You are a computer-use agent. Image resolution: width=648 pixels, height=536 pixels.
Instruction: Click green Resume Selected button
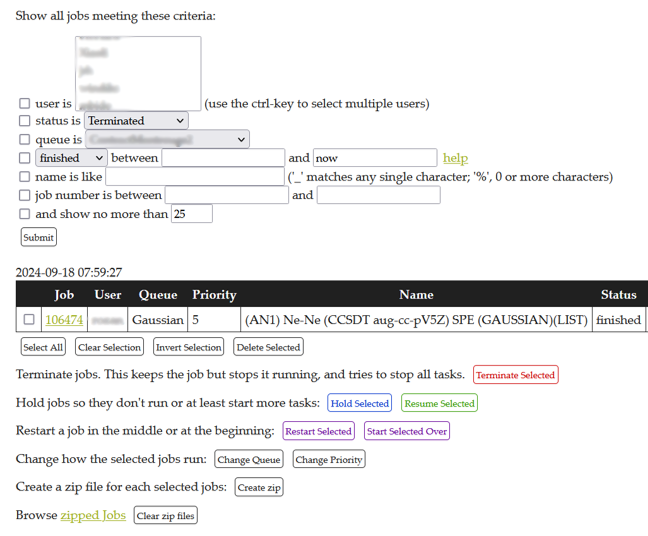[439, 403]
